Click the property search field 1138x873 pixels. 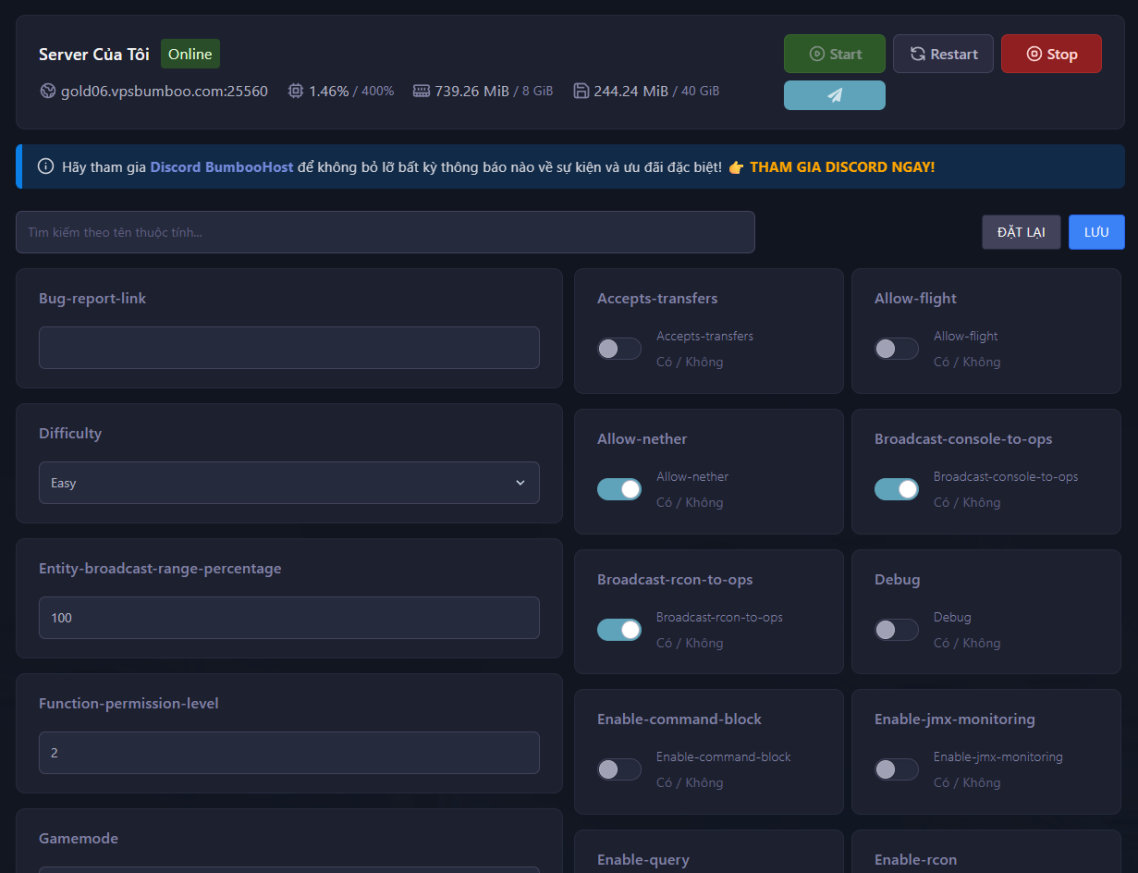[384, 231]
